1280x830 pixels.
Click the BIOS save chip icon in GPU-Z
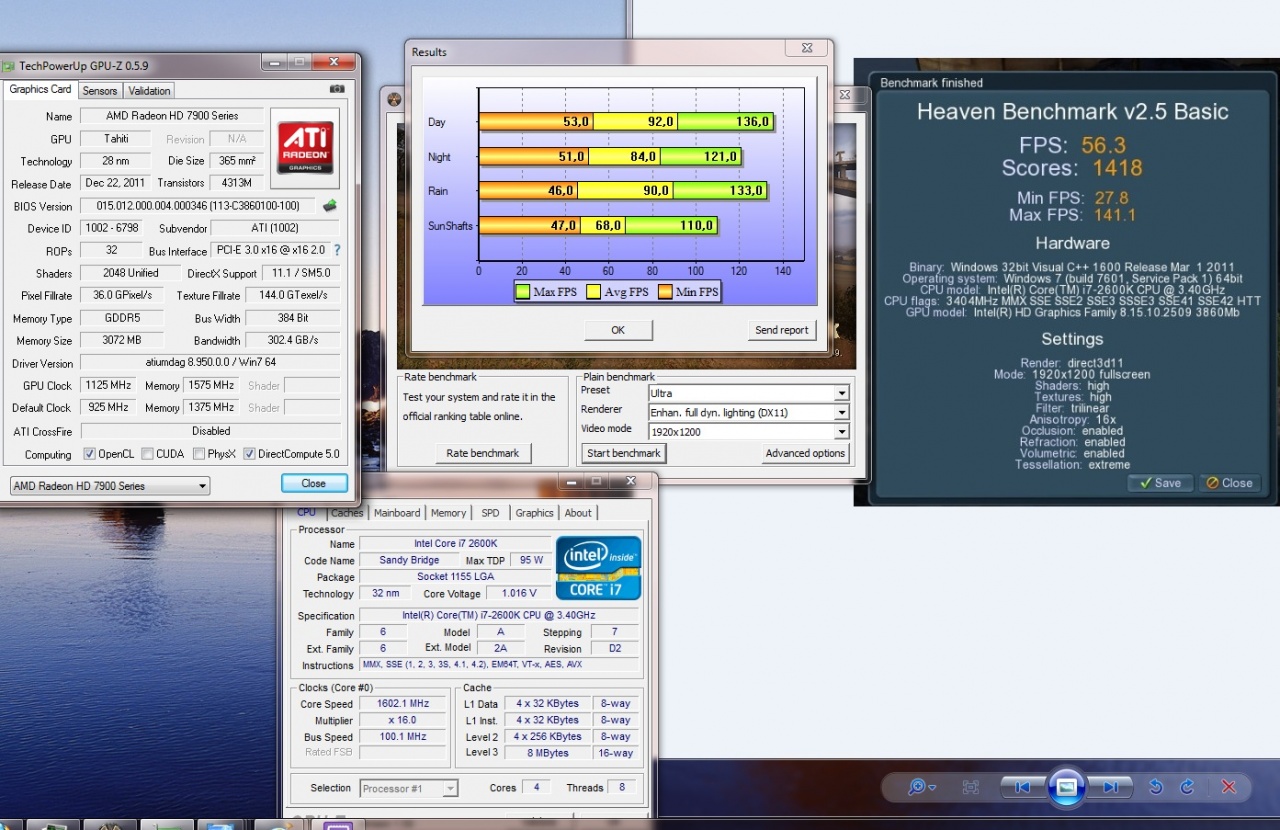329,206
